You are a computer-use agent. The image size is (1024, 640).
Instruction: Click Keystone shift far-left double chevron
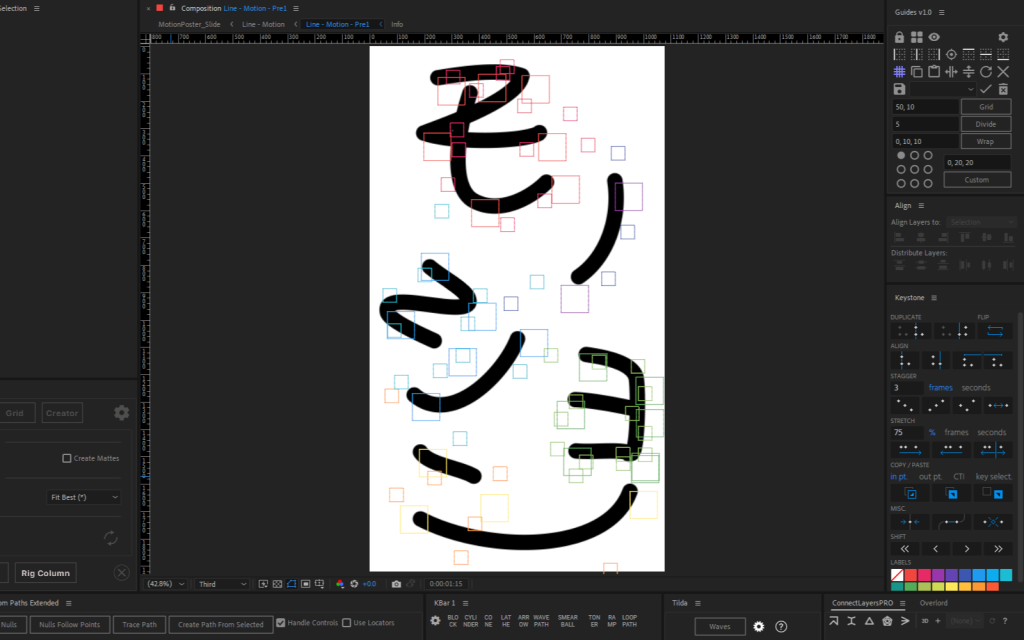coord(904,549)
